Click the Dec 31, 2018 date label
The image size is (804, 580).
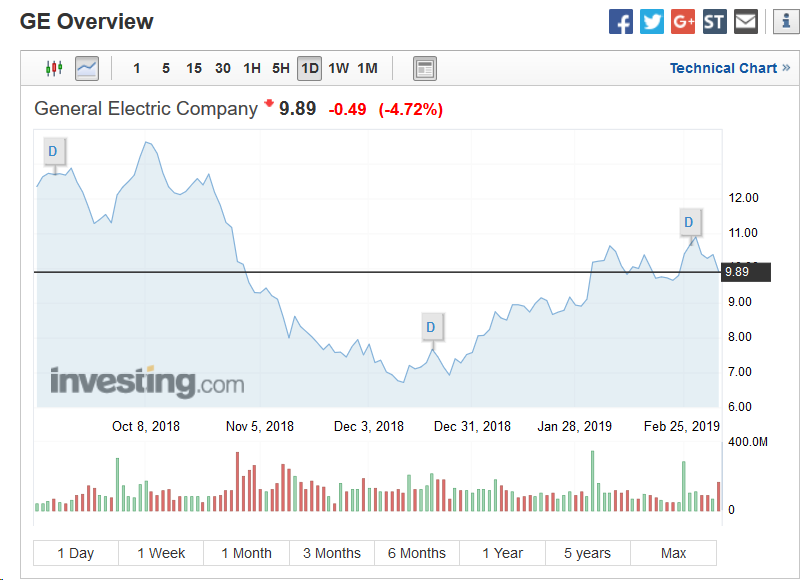pos(472,426)
